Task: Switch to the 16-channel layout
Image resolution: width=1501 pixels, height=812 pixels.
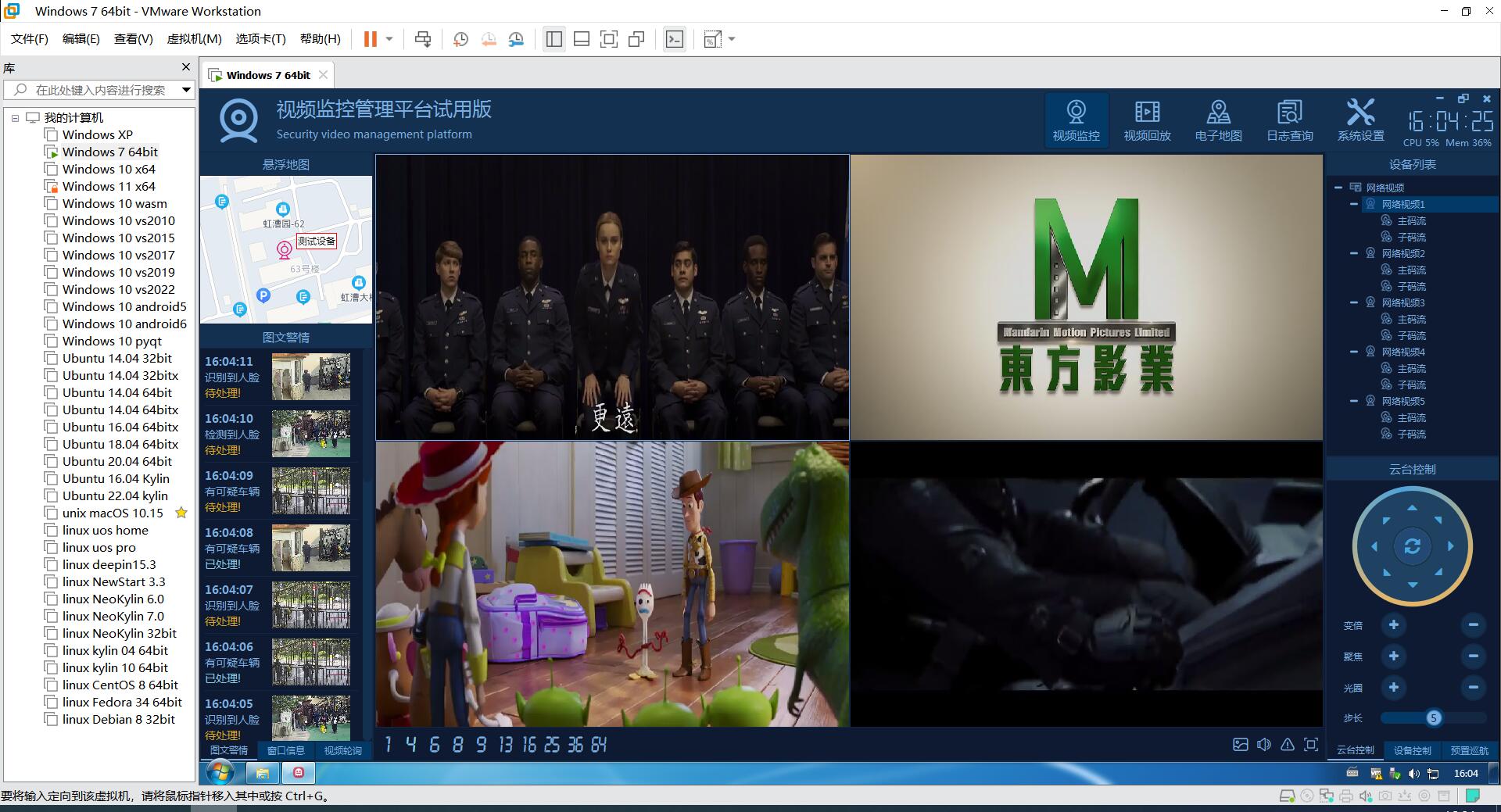Action: tap(529, 745)
